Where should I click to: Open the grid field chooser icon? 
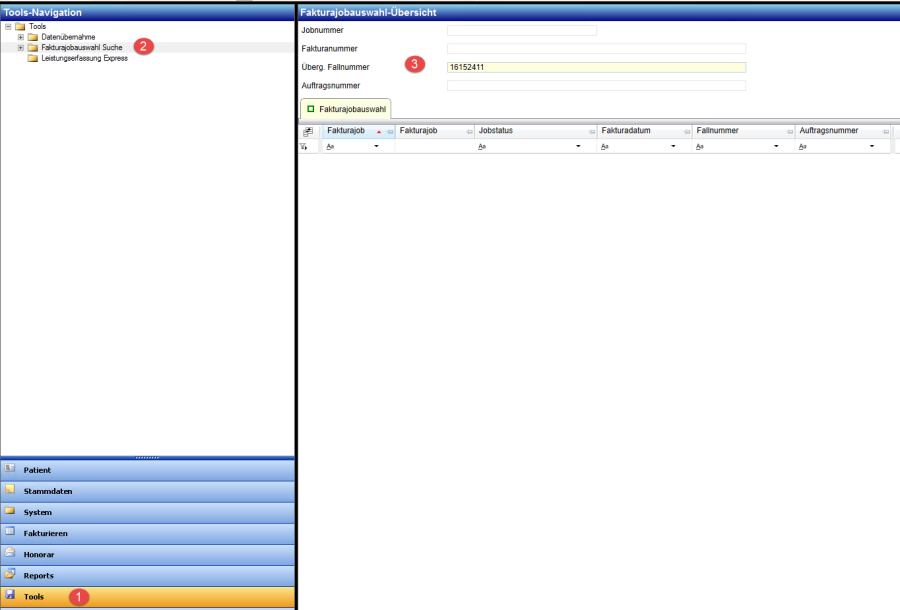(308, 131)
